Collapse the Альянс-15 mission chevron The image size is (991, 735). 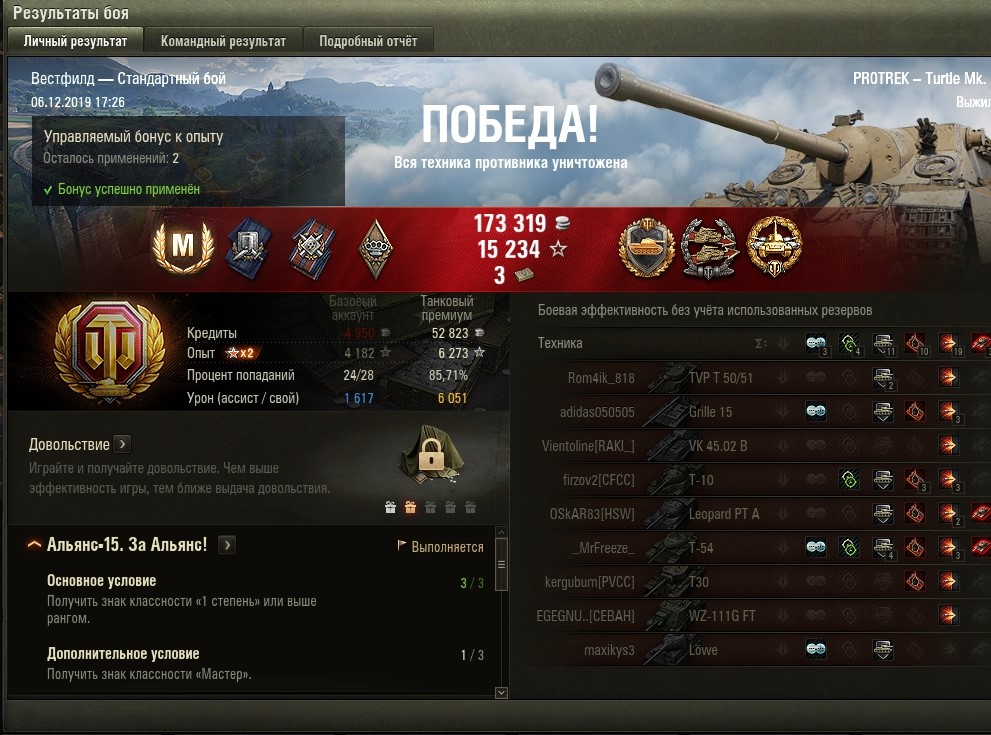click(34, 544)
